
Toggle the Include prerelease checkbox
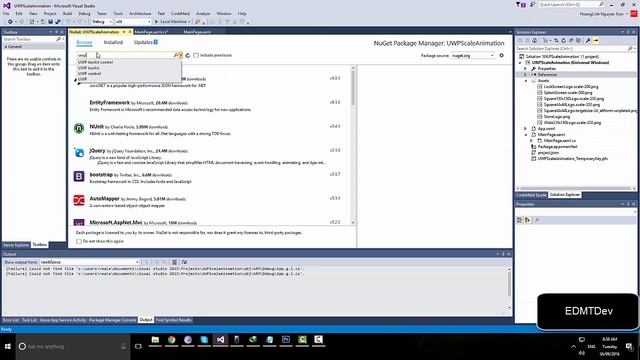click(196, 55)
